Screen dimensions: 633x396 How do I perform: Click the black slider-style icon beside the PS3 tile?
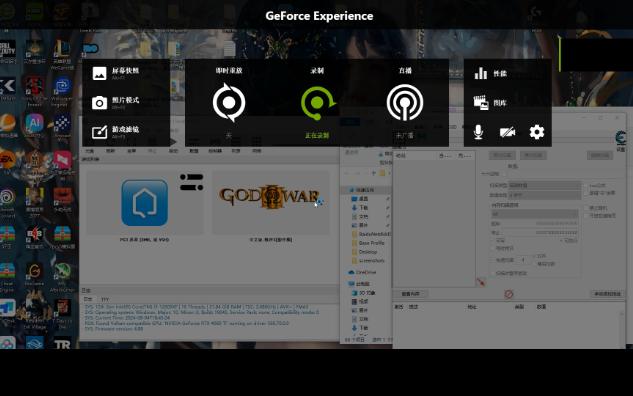pyautogui.click(x=192, y=182)
